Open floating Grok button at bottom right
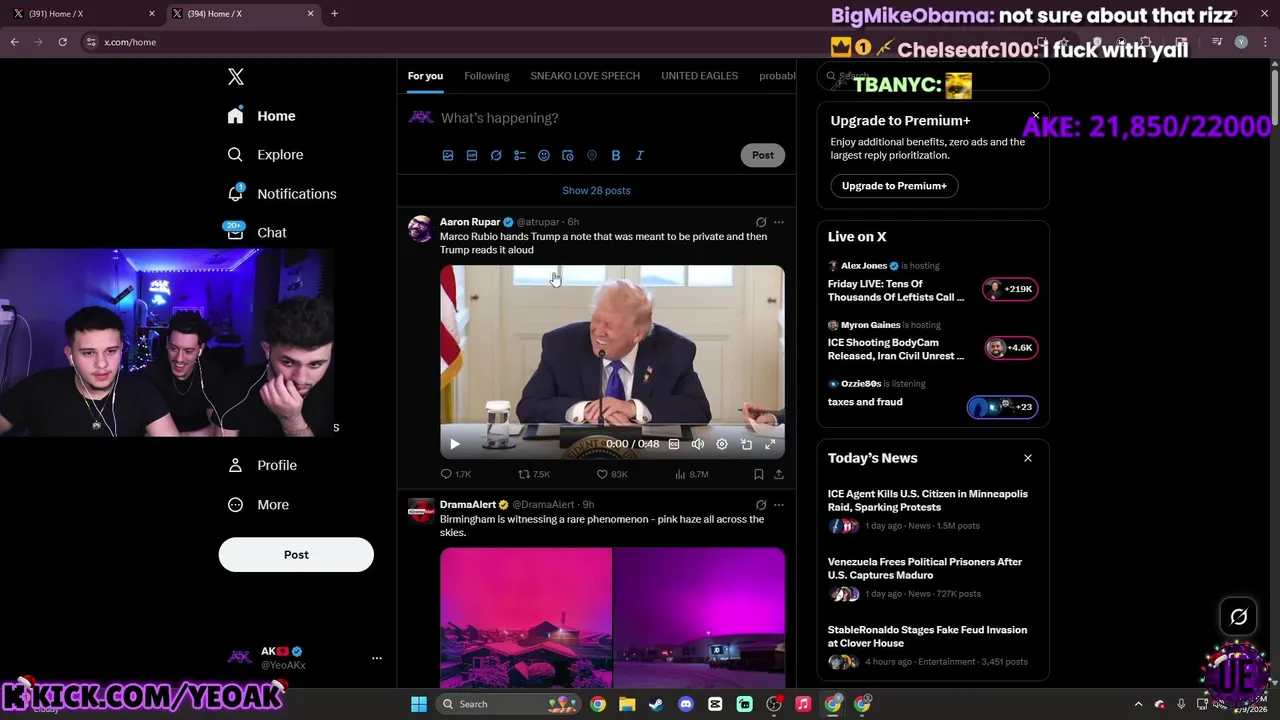The height and width of the screenshot is (720, 1280). coord(1238,617)
